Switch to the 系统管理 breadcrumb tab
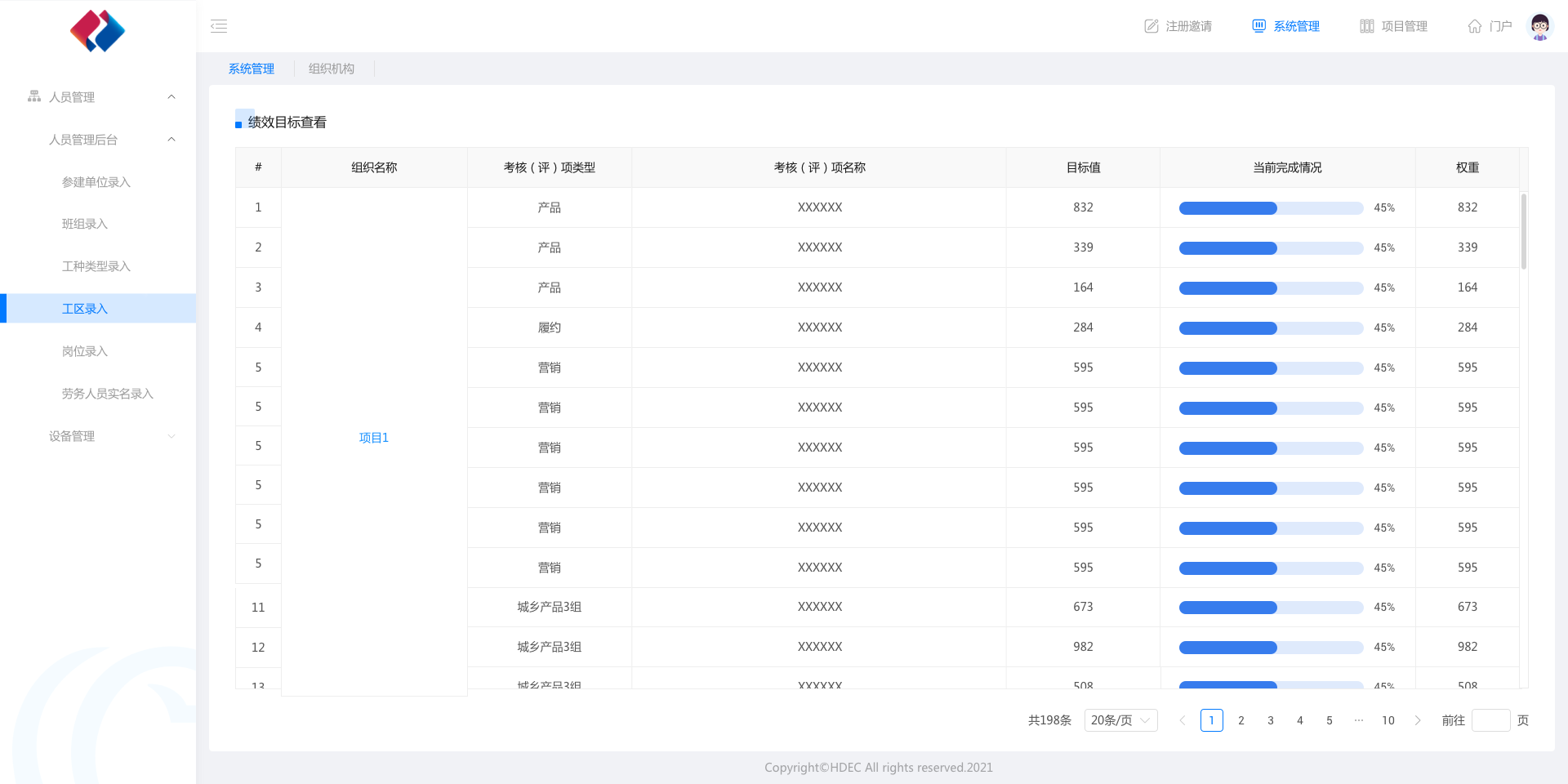Image resolution: width=1568 pixels, height=784 pixels. click(x=252, y=69)
